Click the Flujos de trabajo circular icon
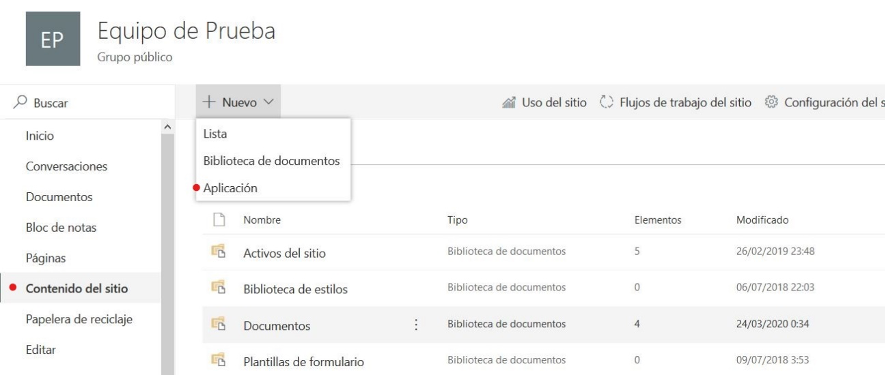 (606, 102)
